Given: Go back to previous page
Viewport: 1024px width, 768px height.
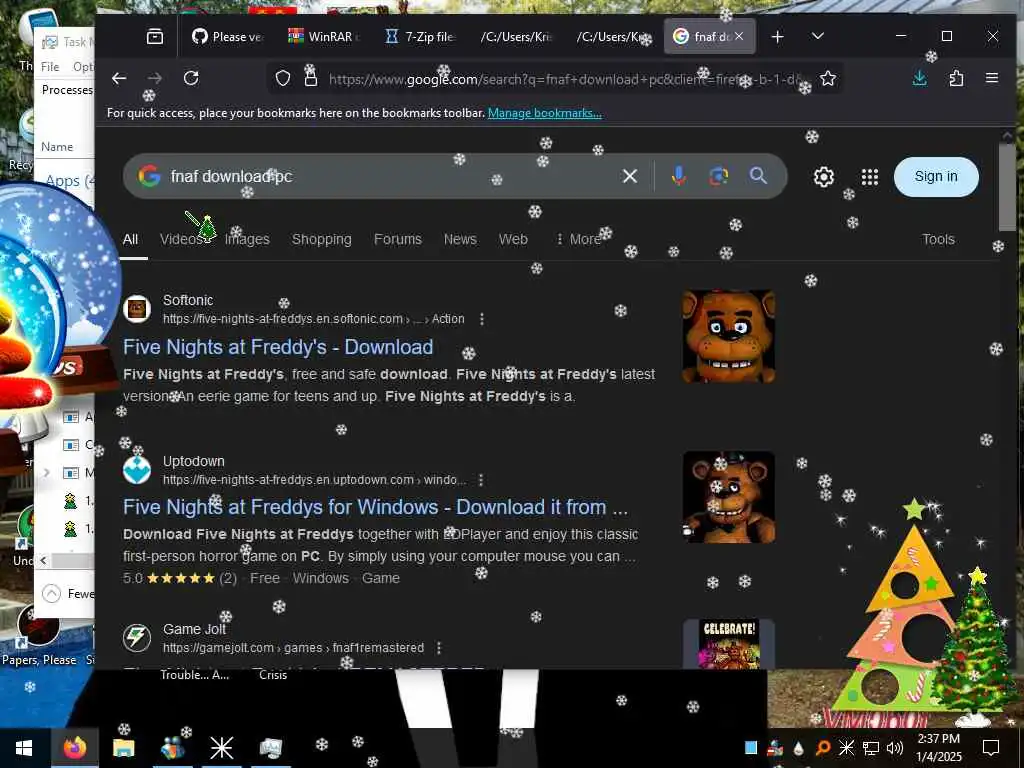Looking at the screenshot, I should click(x=119, y=79).
